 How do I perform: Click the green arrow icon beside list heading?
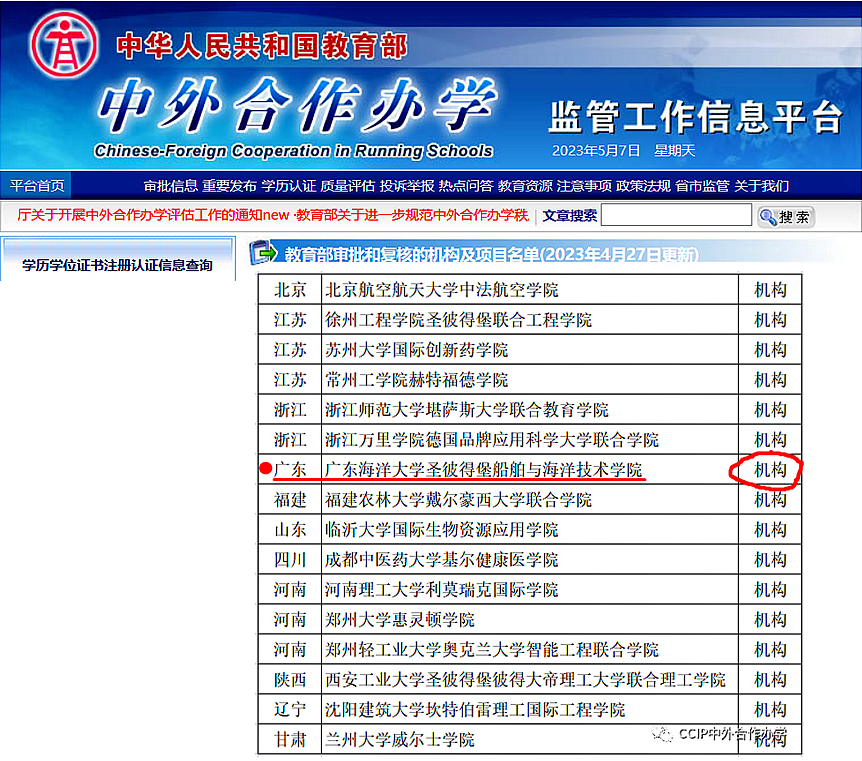263,252
